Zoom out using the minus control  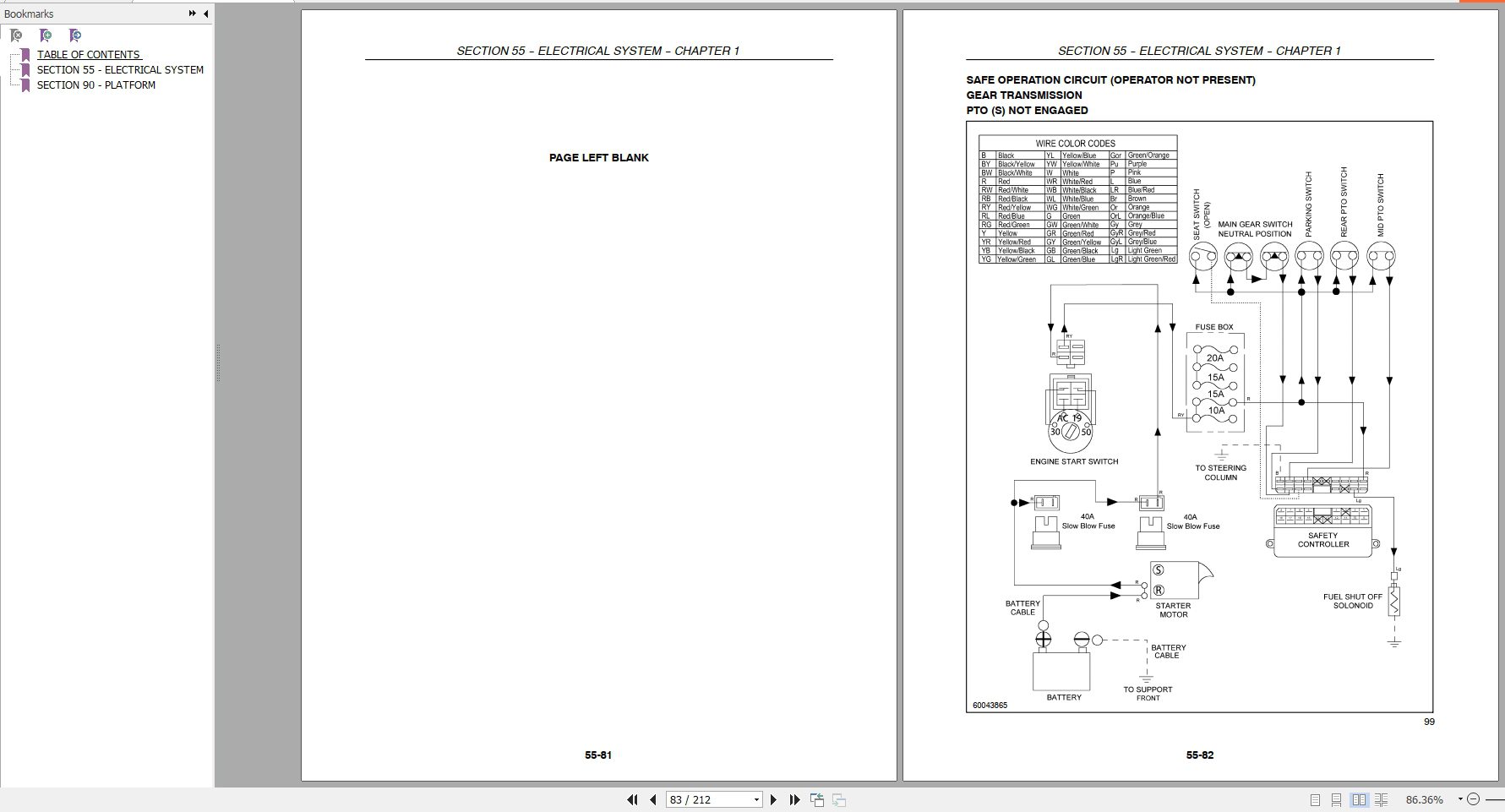(x=1474, y=799)
